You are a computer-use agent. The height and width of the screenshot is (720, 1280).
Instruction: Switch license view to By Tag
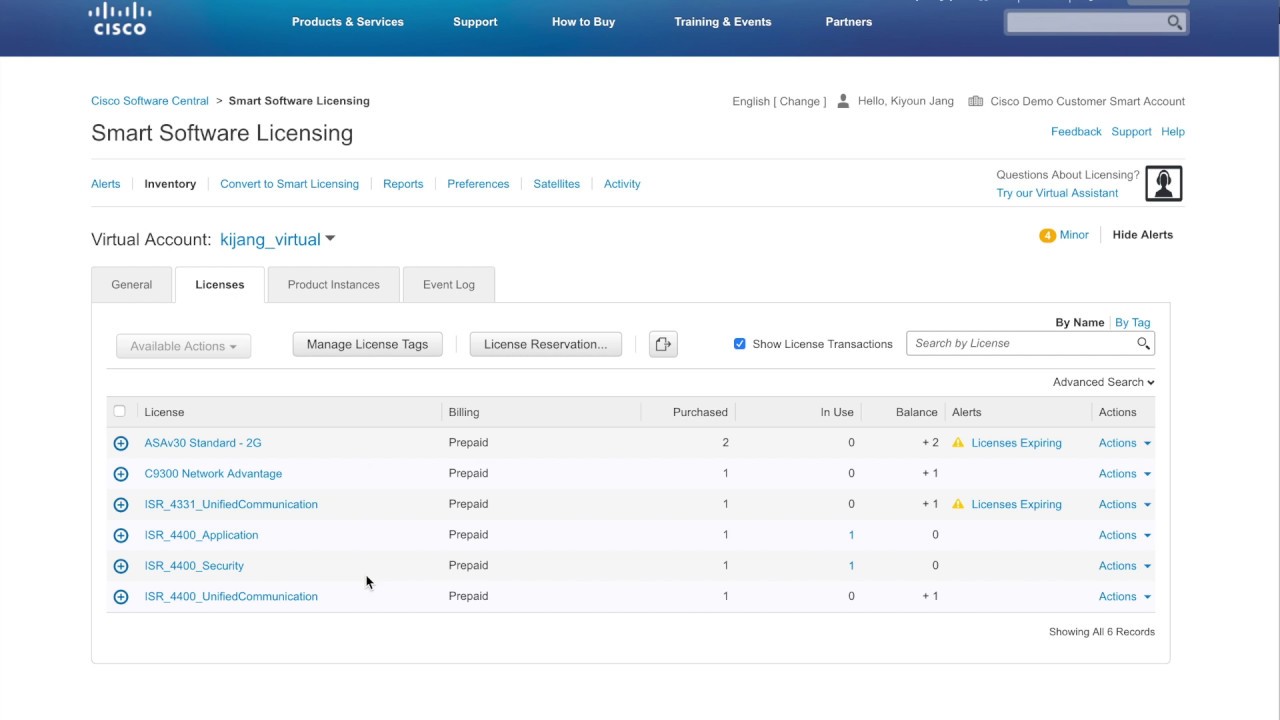pos(1133,323)
